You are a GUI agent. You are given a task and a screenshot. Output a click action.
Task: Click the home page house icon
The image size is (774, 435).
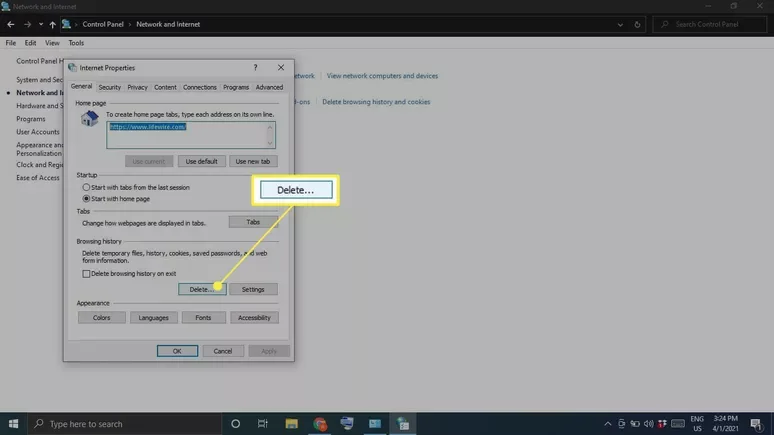[x=90, y=119]
